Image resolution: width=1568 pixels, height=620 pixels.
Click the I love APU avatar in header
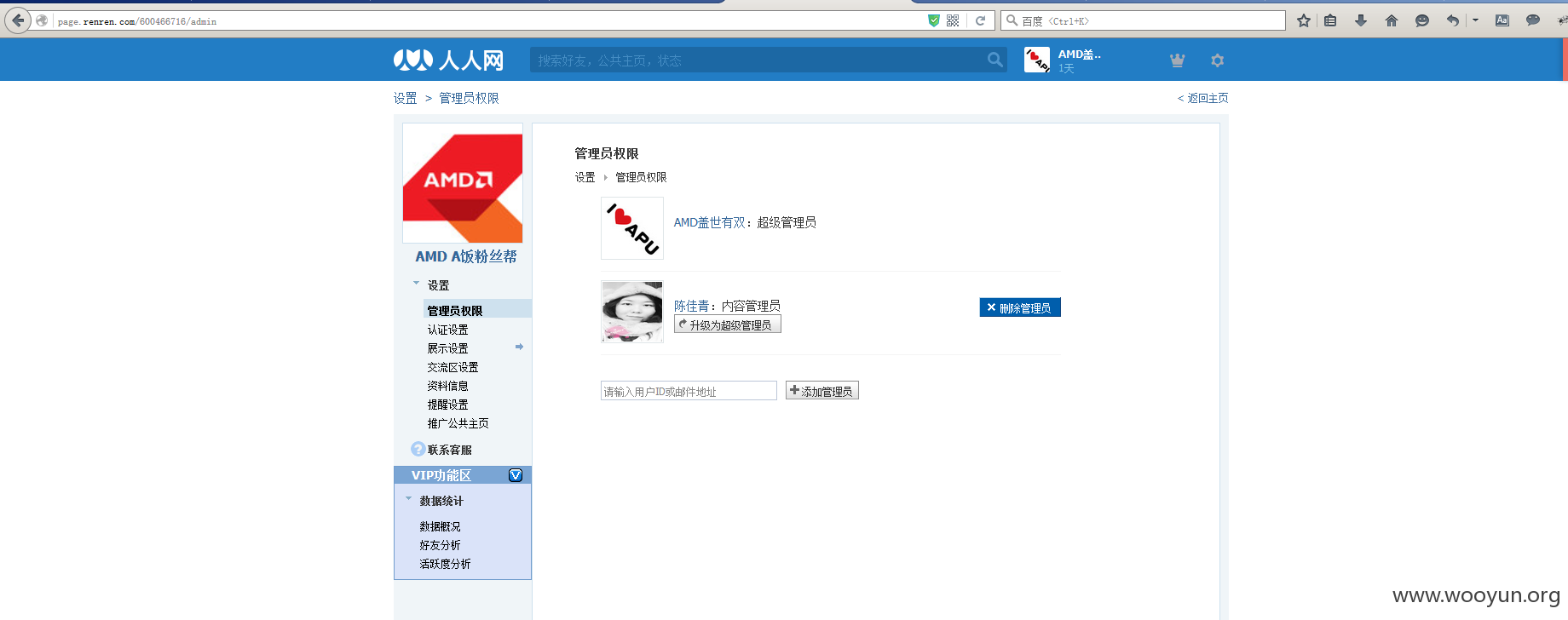pyautogui.click(x=1037, y=60)
